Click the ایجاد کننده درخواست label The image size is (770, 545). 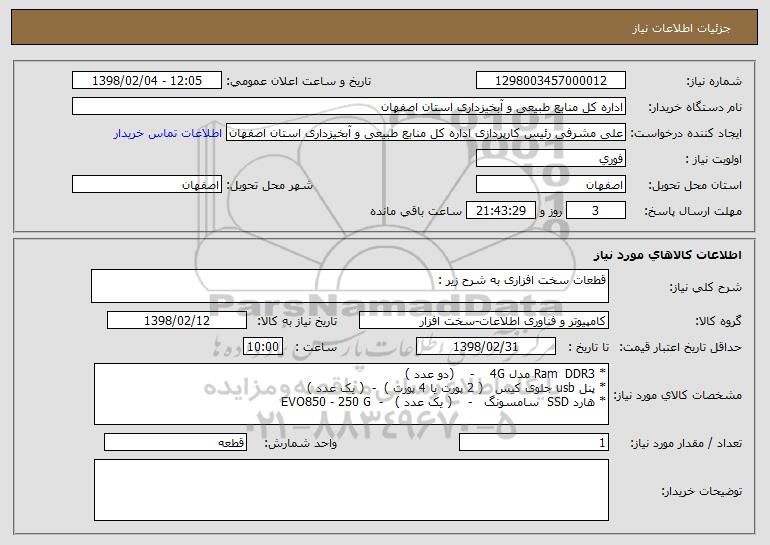[686, 134]
